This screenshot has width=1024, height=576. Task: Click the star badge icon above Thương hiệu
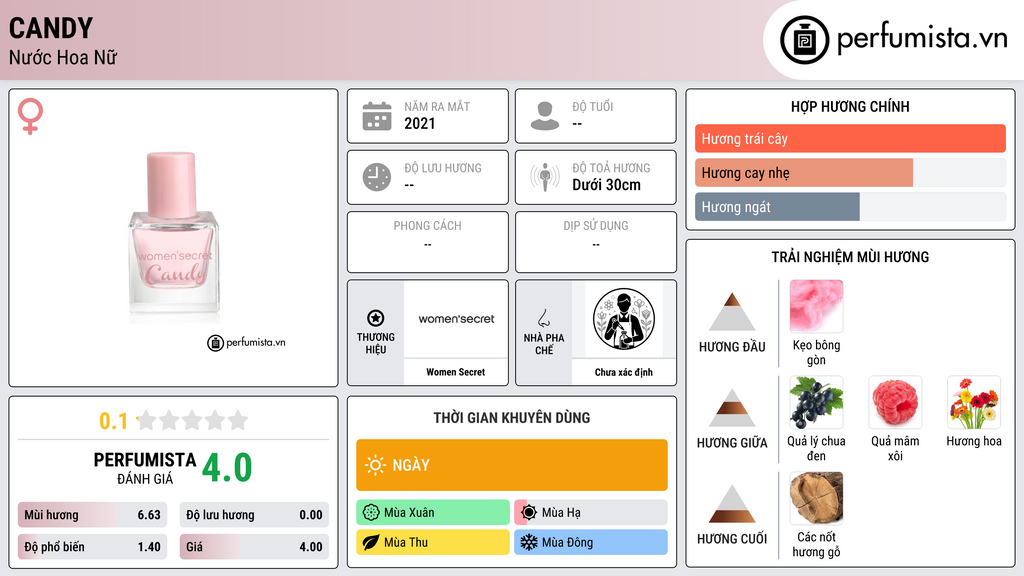click(x=376, y=318)
